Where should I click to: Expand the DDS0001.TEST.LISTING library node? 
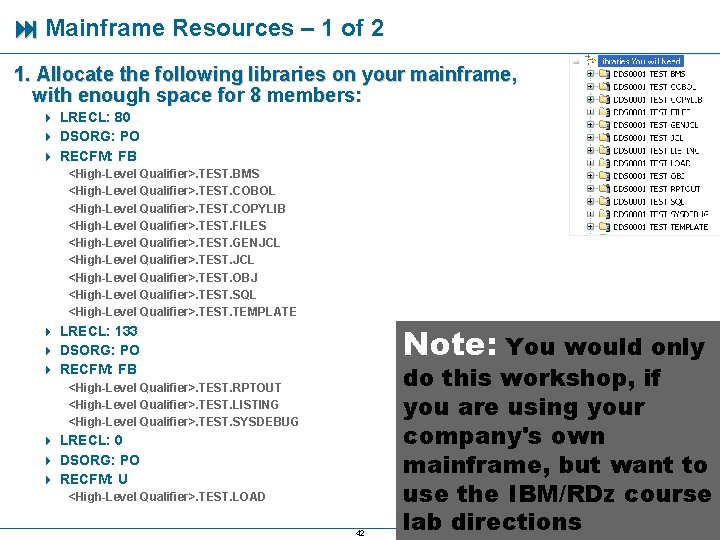[591, 151]
